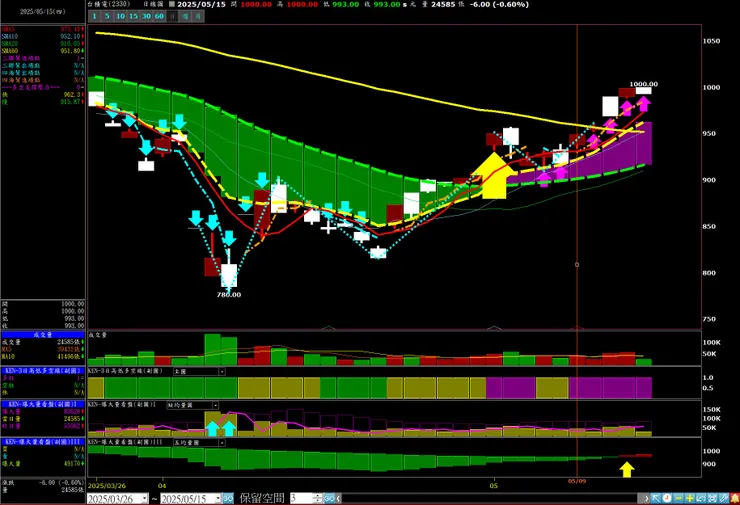This screenshot has height=505, width=740.
Task: Click the 1050 price axis label
Action: pos(711,41)
